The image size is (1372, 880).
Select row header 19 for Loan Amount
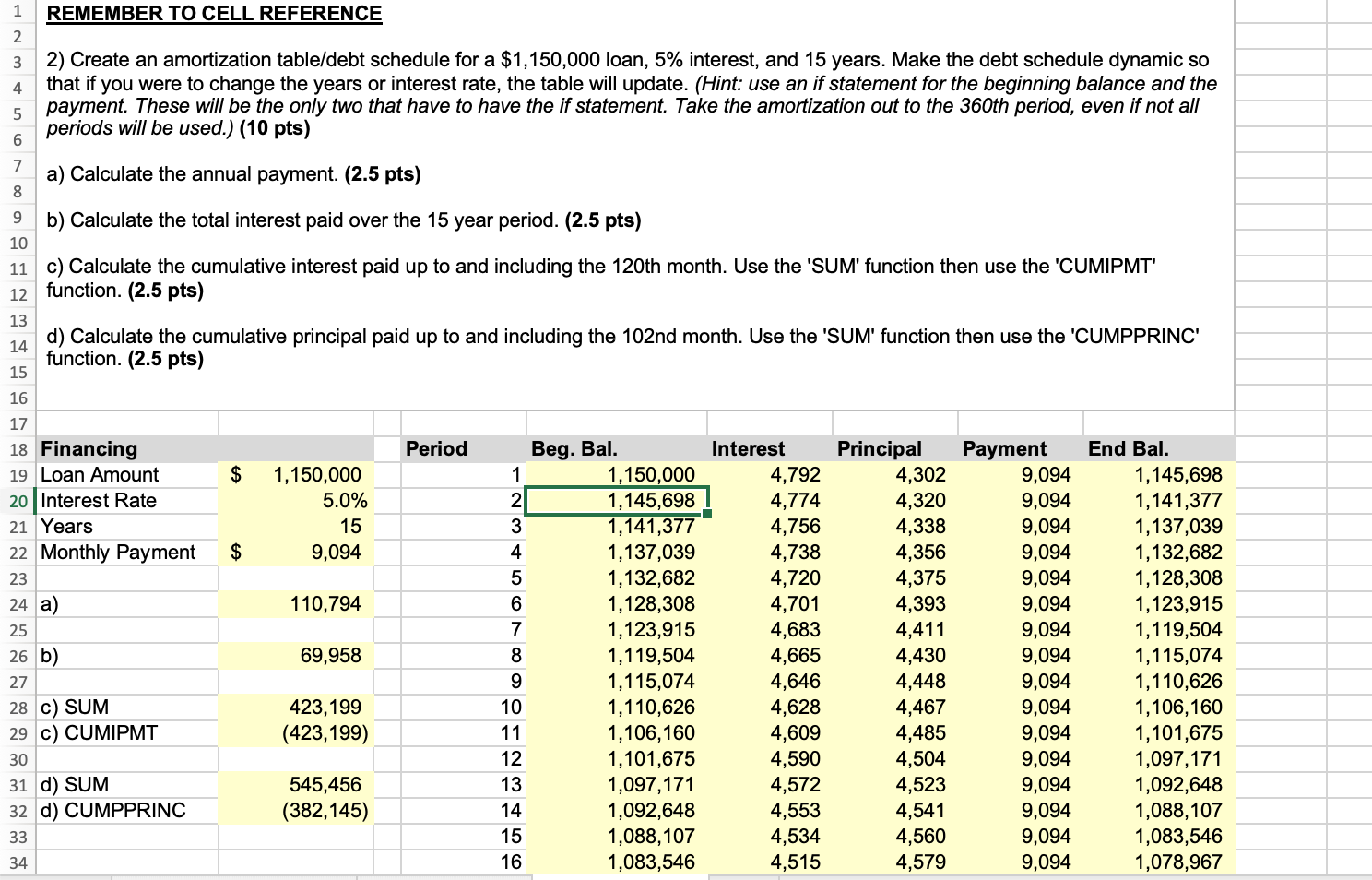(x=17, y=474)
